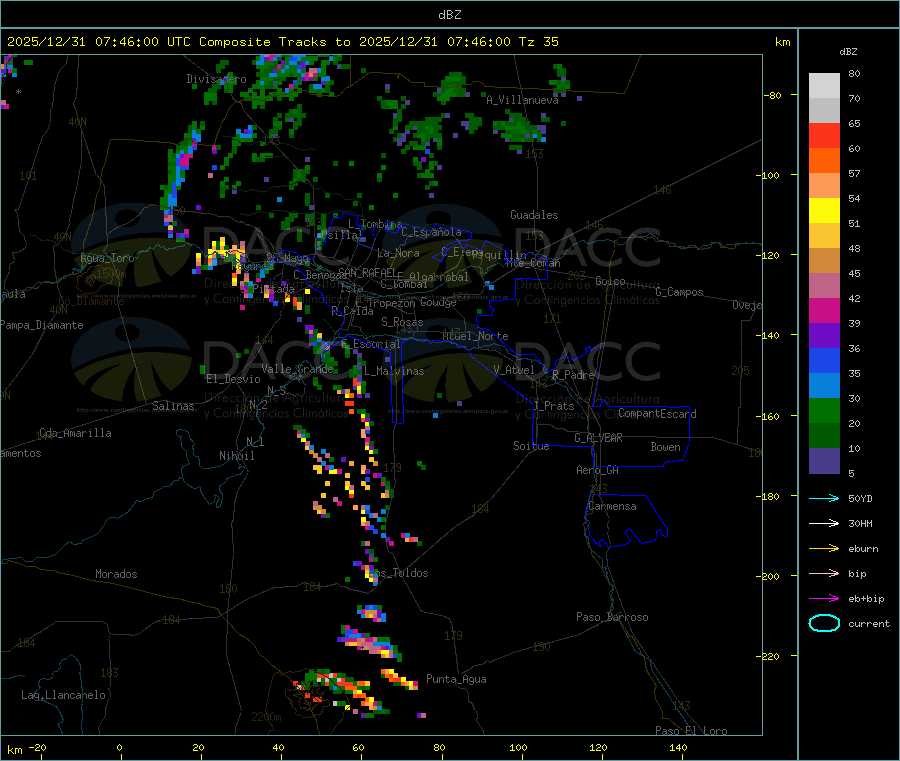This screenshot has height=761, width=900.
Task: Click the Valle_Grande label
Action: tap(298, 369)
